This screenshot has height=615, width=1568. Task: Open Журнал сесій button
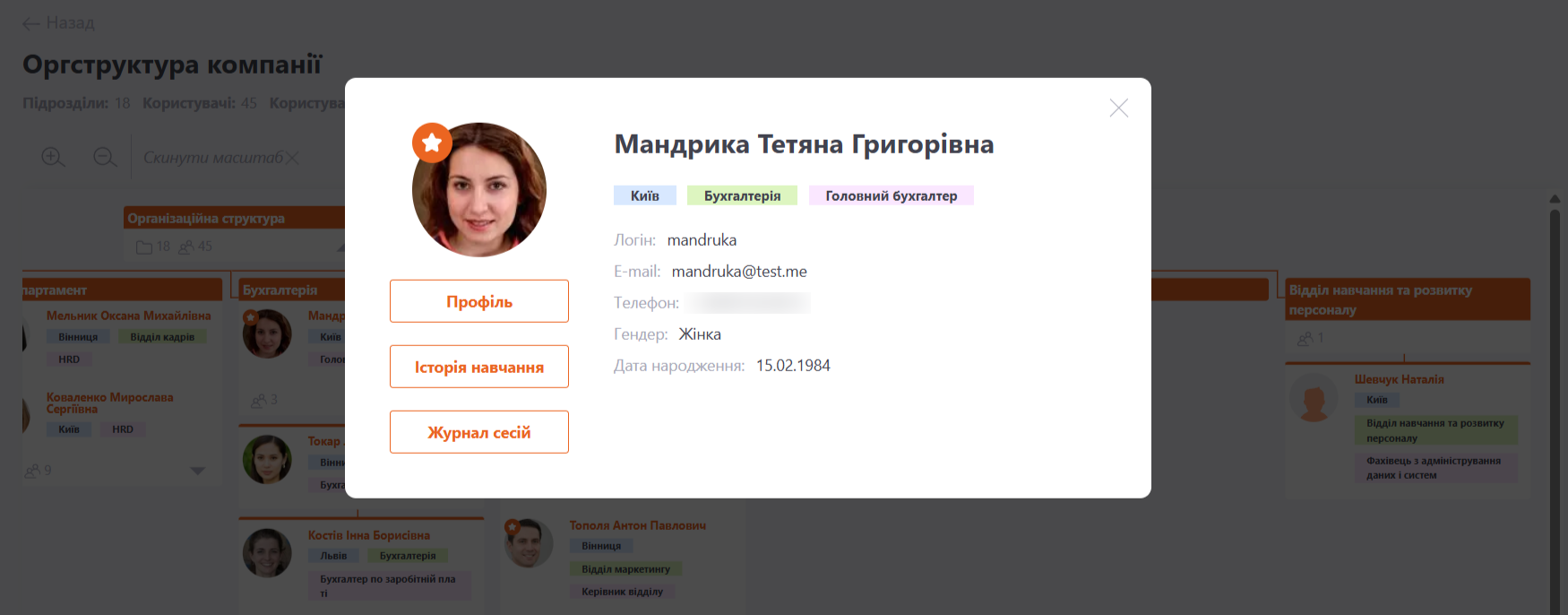479,433
